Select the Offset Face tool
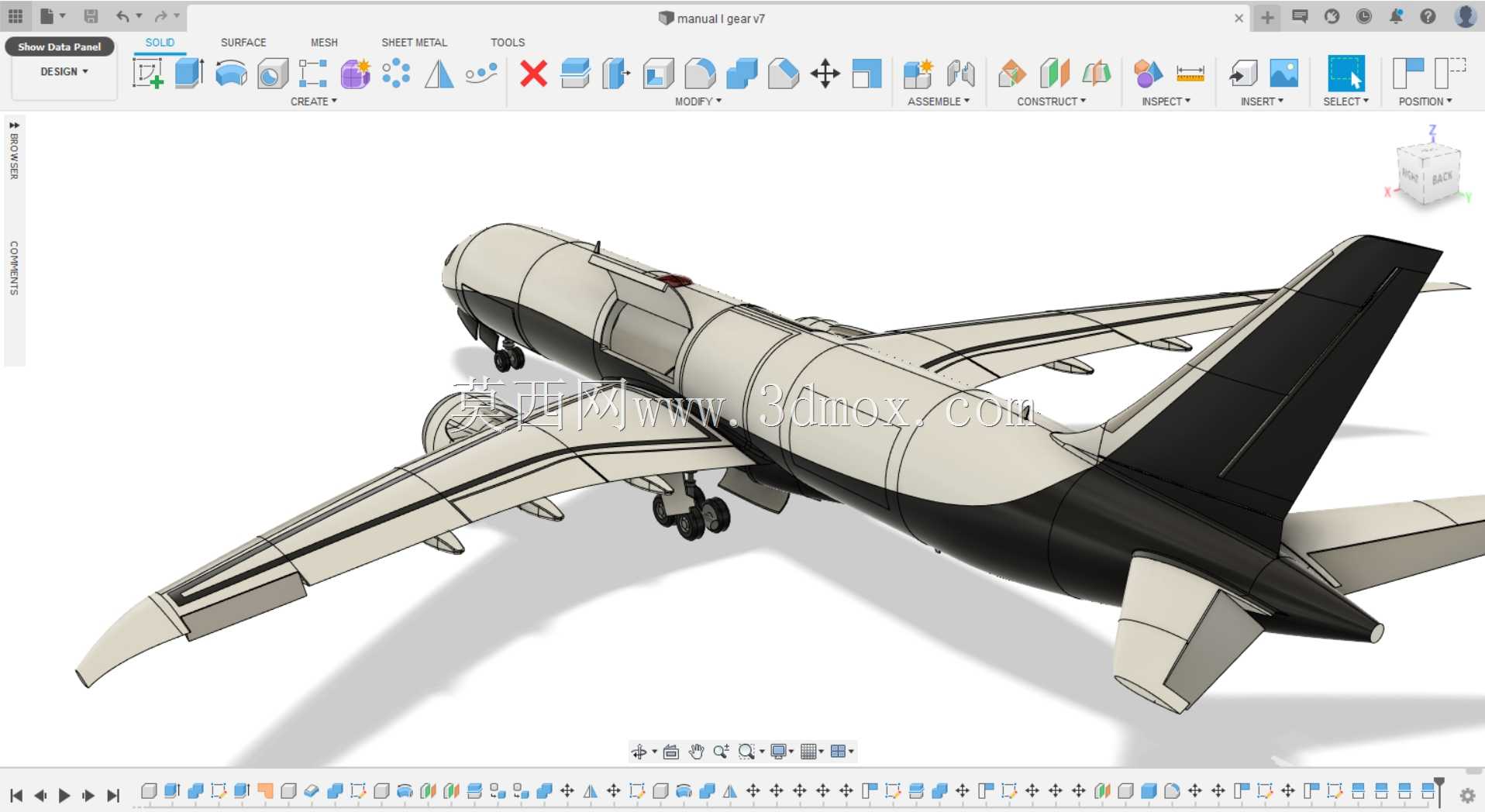The height and width of the screenshot is (812, 1485). click(x=575, y=74)
